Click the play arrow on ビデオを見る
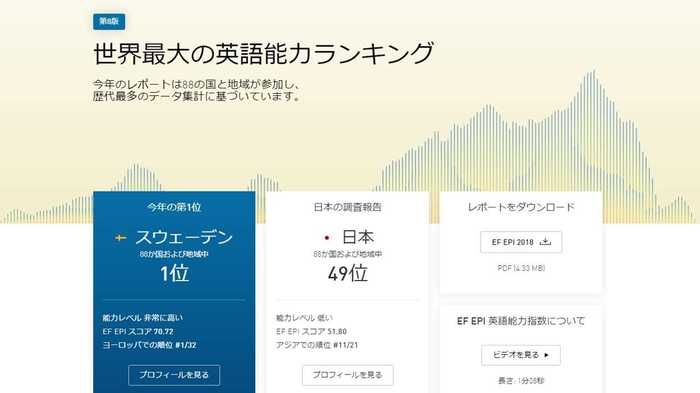The height and width of the screenshot is (393, 700). tap(546, 355)
